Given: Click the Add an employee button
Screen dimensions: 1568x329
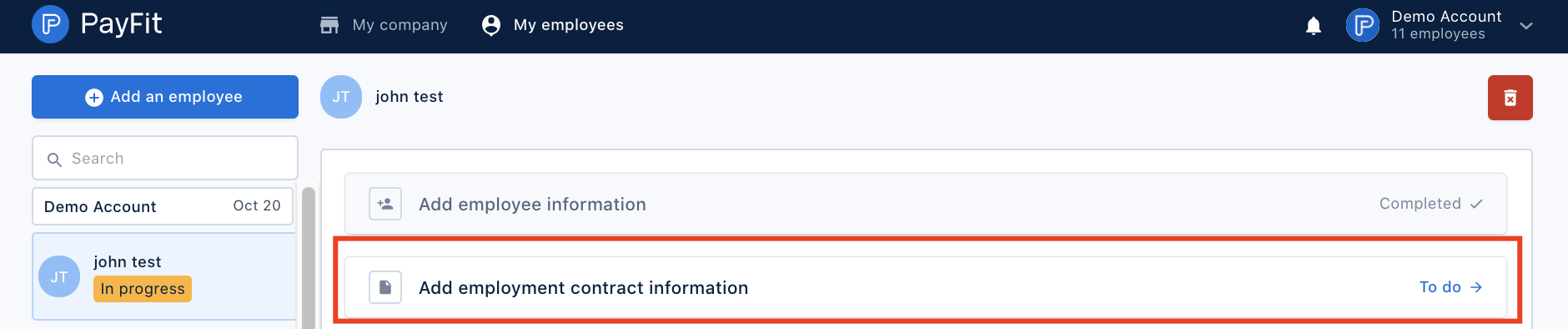Looking at the screenshot, I should tap(165, 97).
